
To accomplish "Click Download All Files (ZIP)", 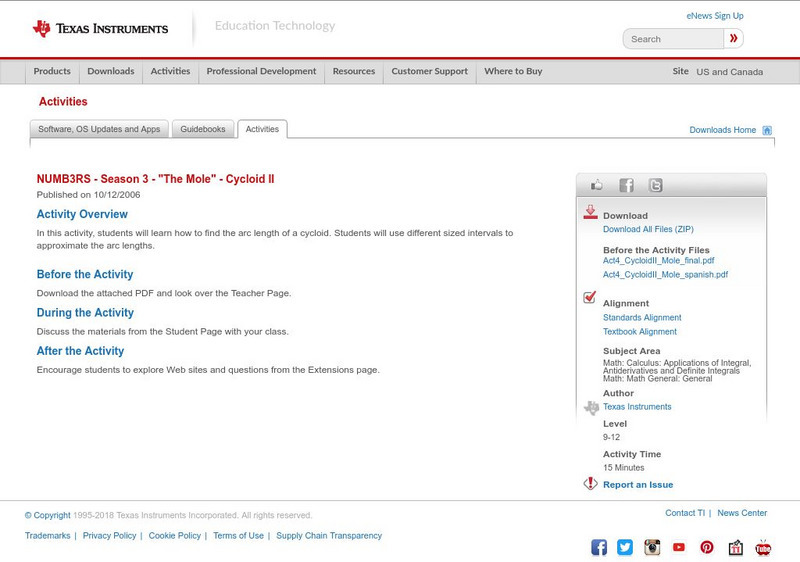I will 648,229.
